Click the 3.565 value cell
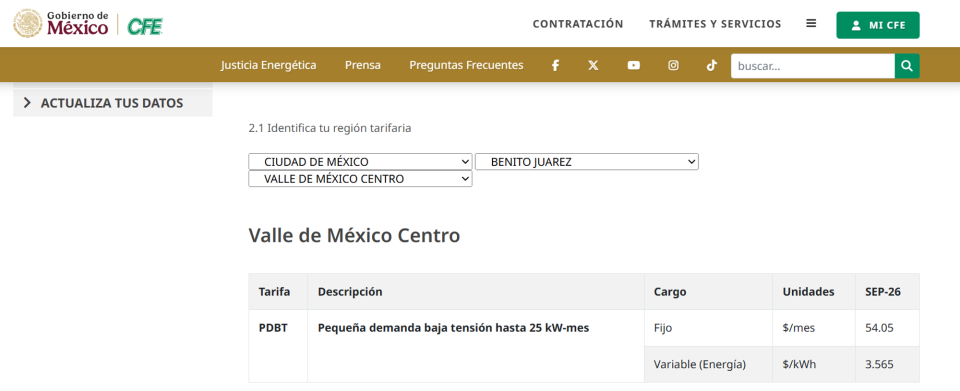This screenshot has width=960, height=391. pos(887,364)
